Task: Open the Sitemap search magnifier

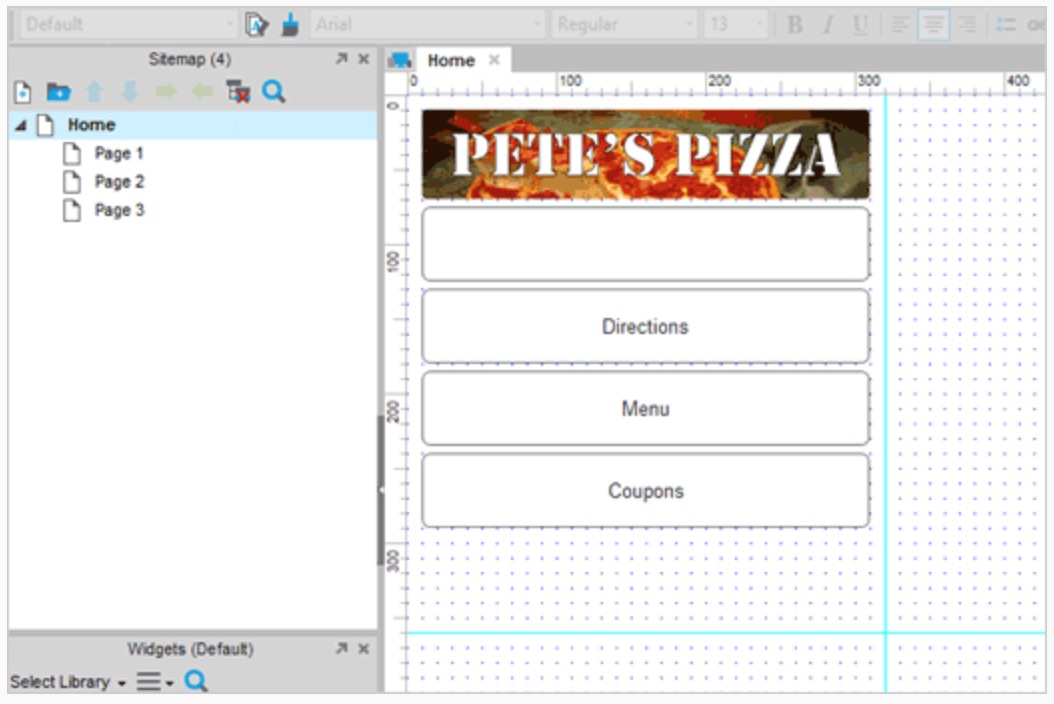Action: coord(274,91)
